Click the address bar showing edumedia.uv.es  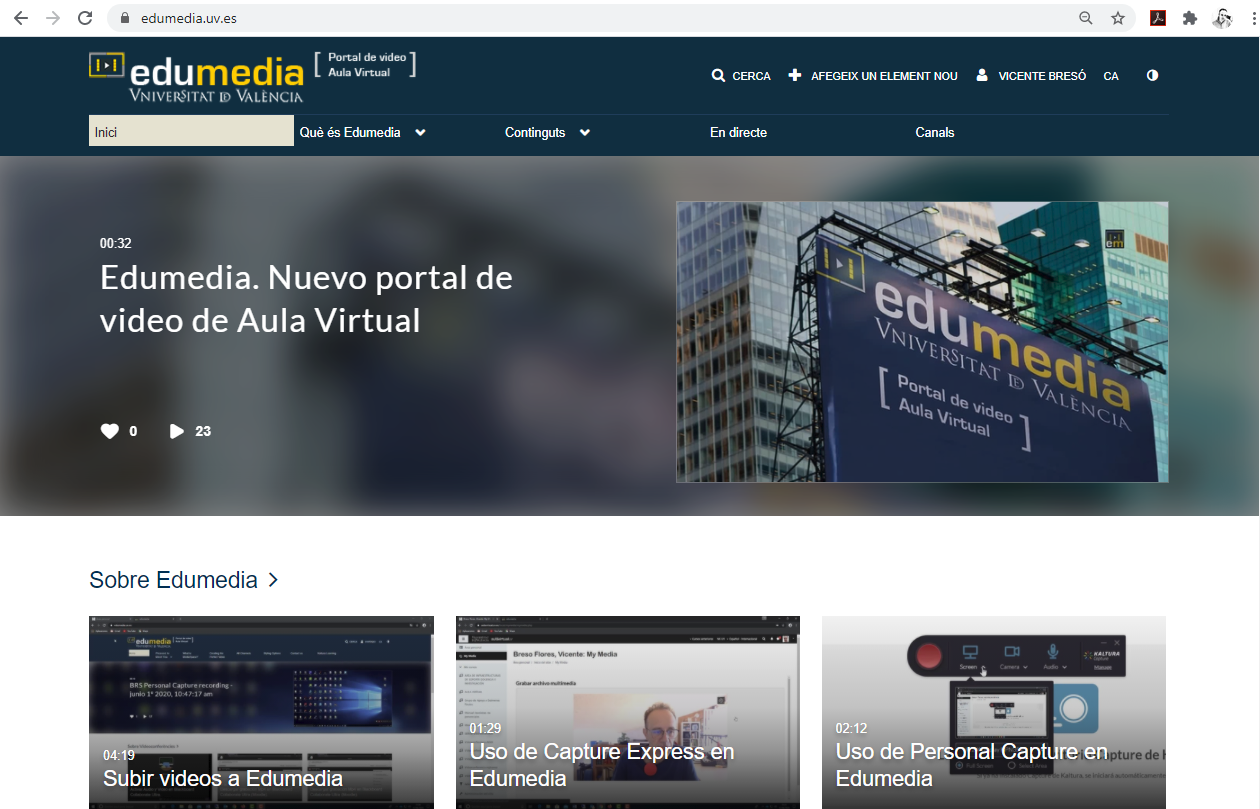point(600,18)
